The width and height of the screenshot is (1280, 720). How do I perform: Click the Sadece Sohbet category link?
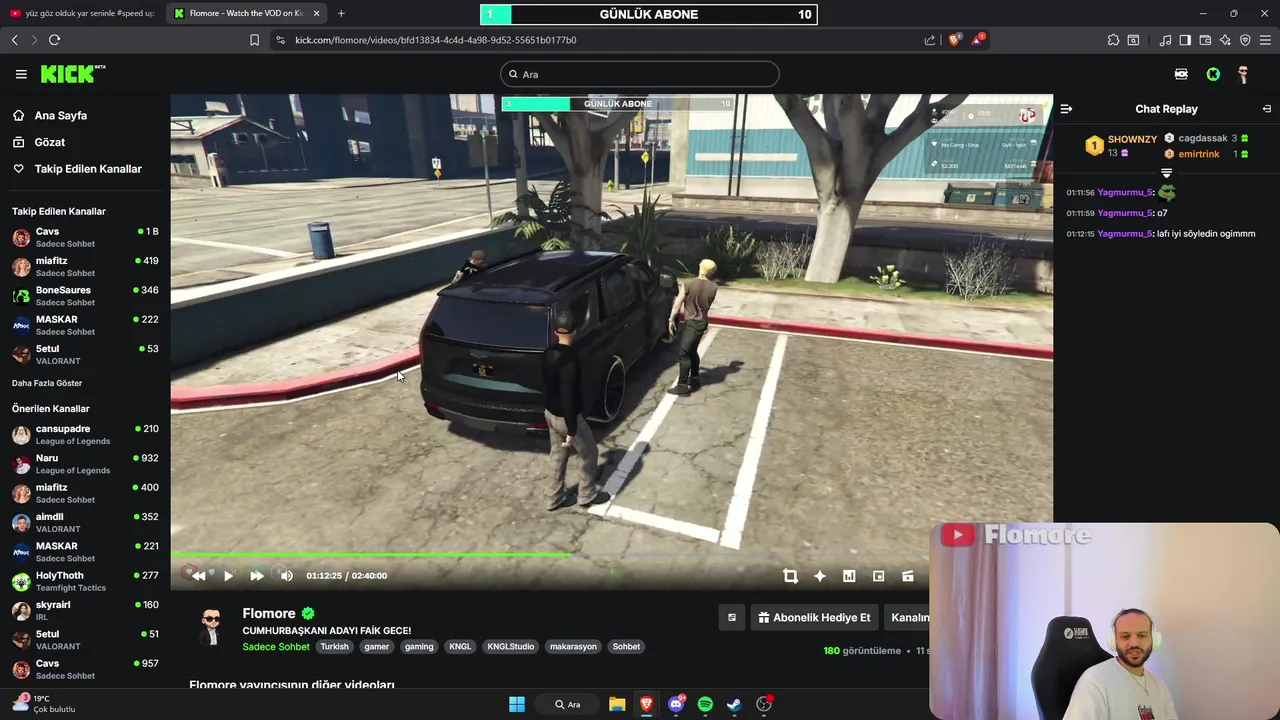(276, 646)
